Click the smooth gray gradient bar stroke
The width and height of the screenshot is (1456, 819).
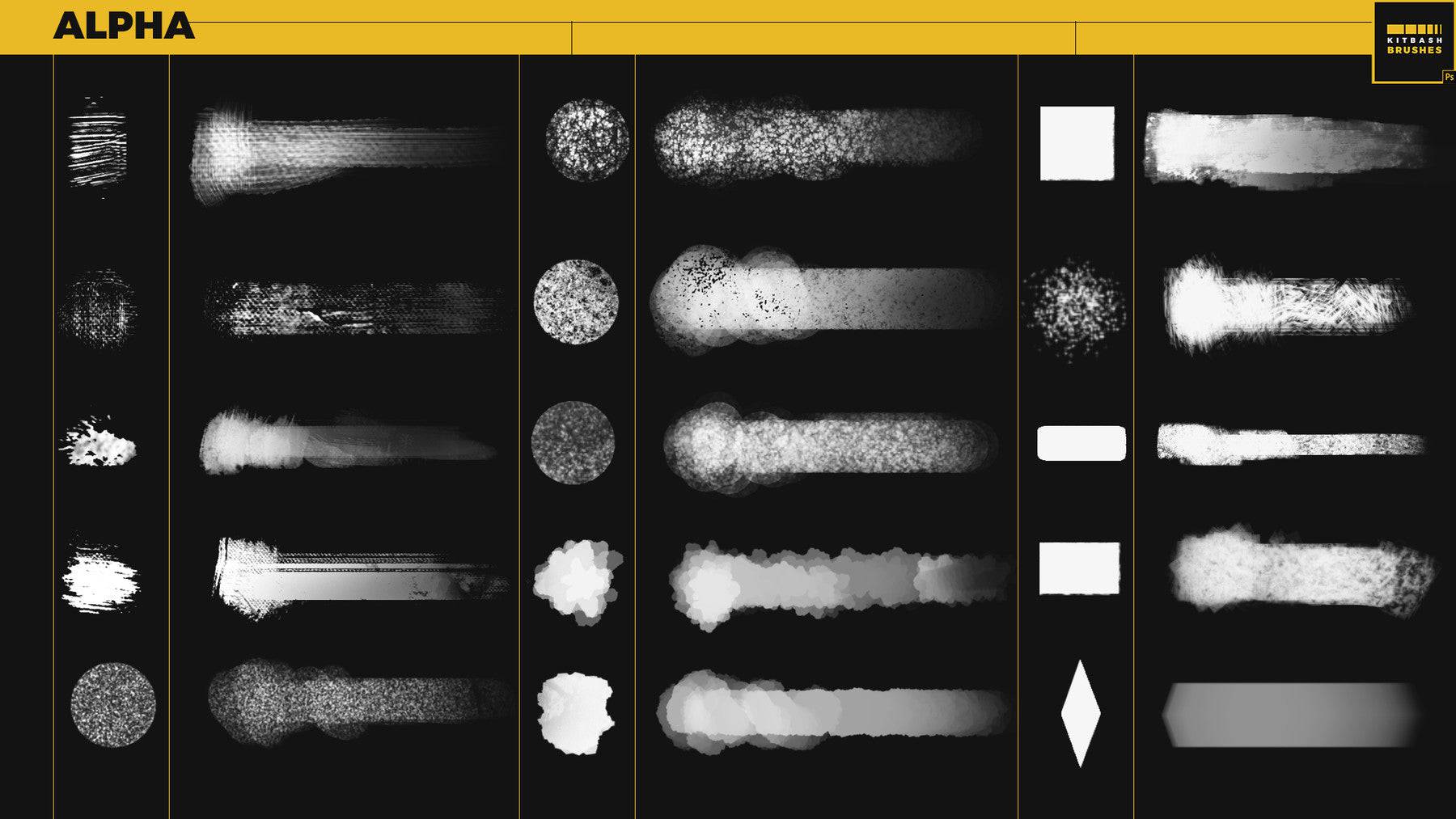point(1292,715)
